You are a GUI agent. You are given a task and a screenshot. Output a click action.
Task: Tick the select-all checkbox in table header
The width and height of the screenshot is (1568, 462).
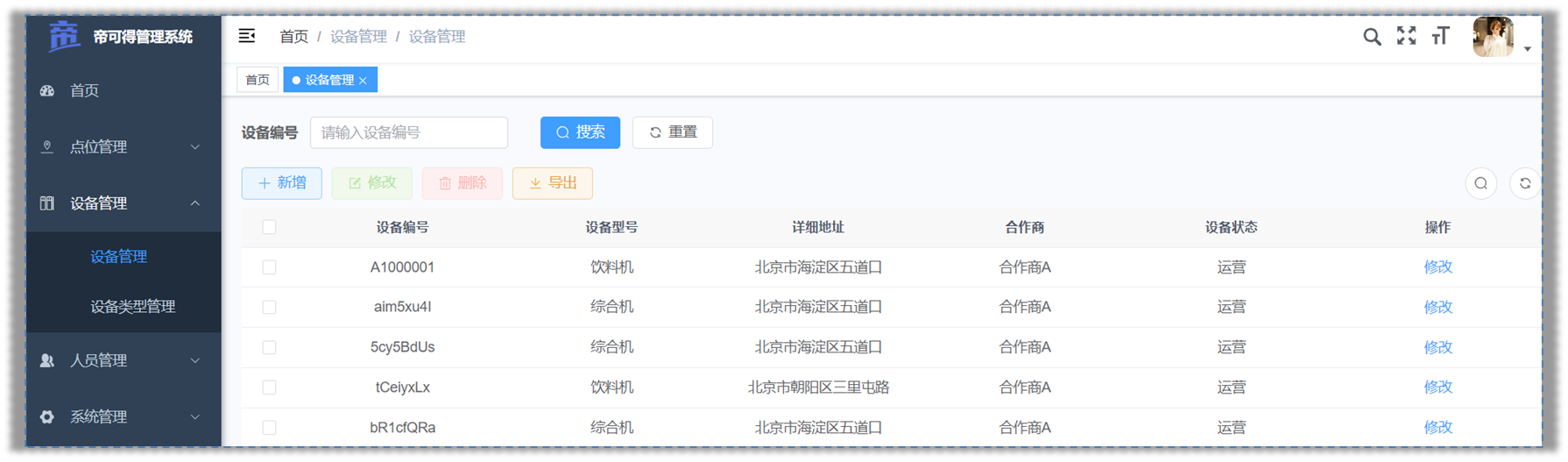[x=269, y=227]
